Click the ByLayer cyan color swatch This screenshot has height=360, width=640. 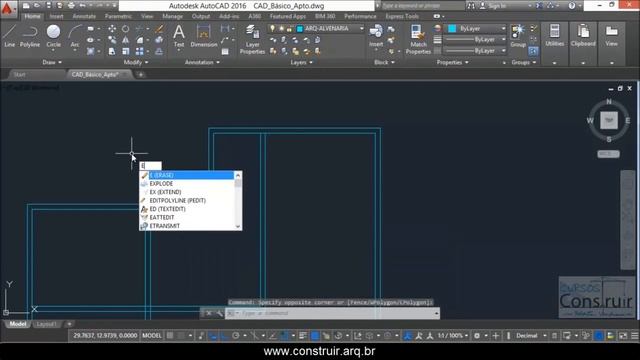point(452,29)
